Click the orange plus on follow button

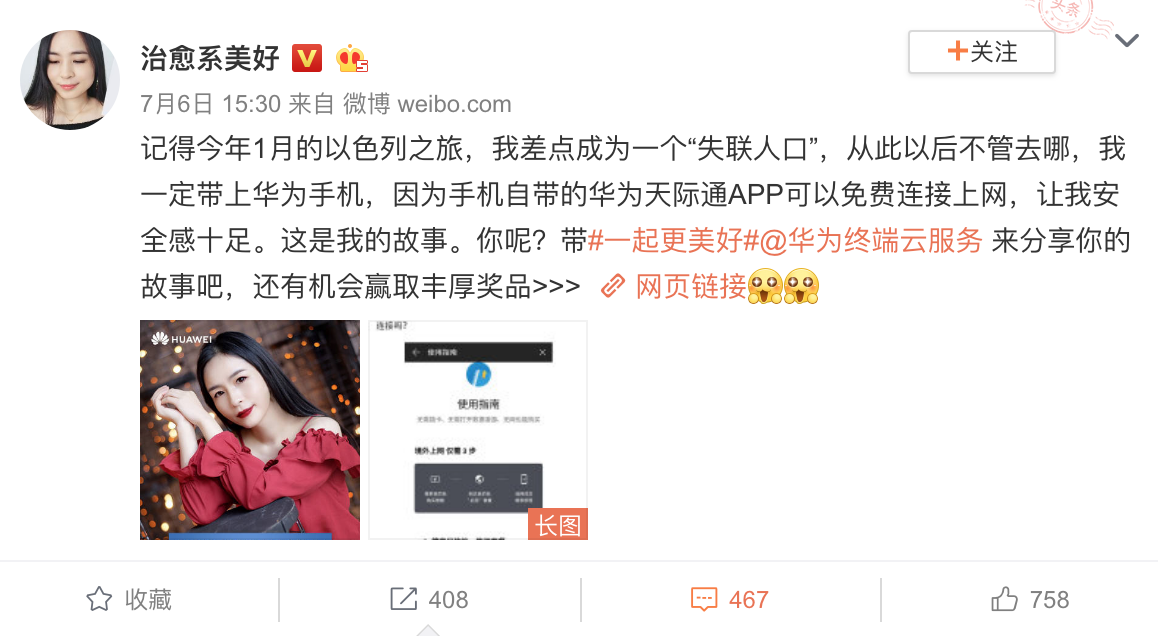click(957, 51)
